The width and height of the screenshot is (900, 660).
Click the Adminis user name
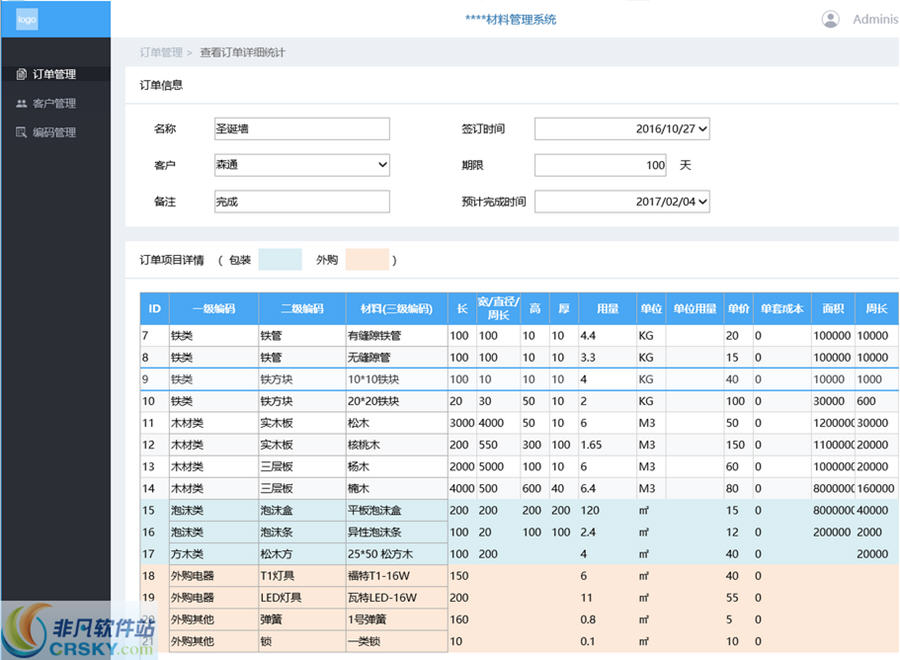[875, 19]
